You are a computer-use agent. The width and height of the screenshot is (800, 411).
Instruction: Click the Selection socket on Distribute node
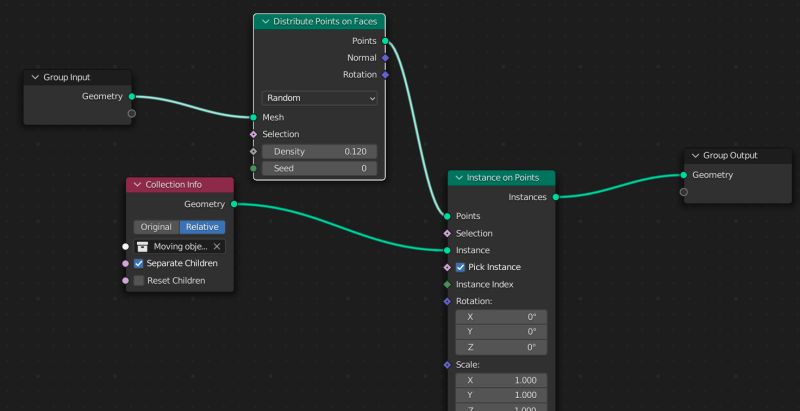coord(254,134)
